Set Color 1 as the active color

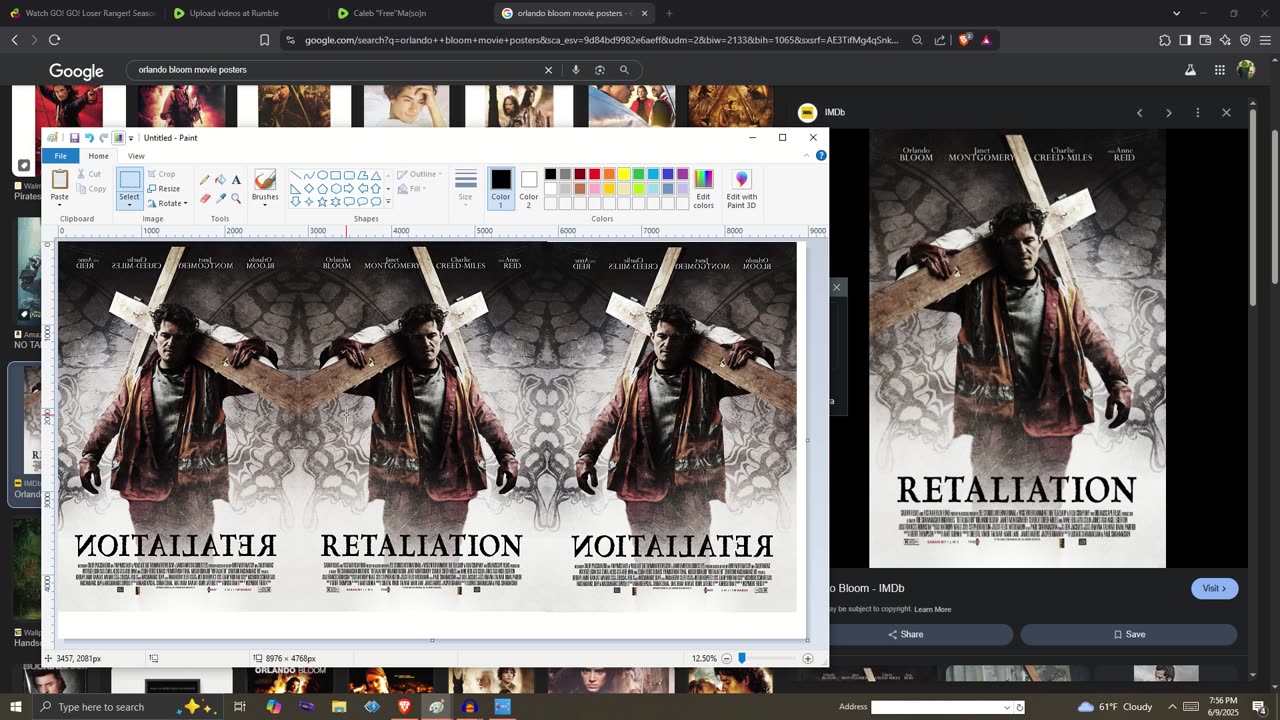pos(501,186)
